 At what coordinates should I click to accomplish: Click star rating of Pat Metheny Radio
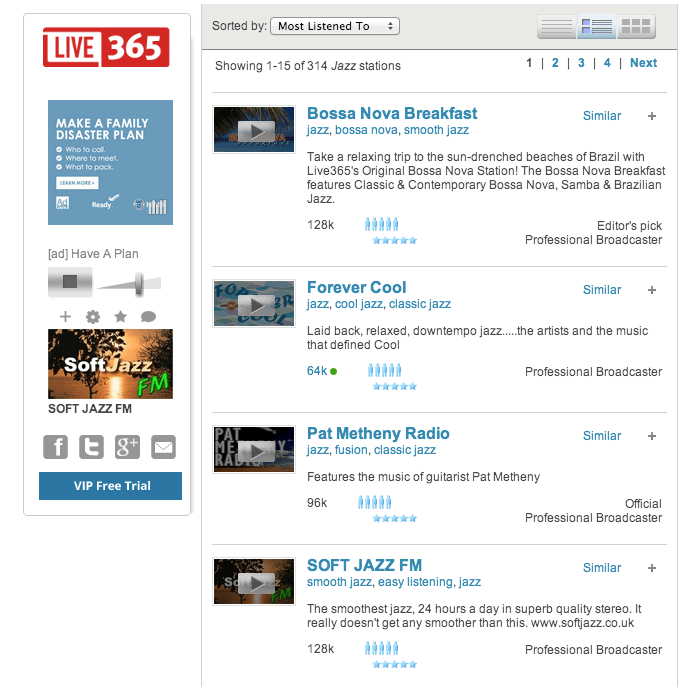tap(394, 519)
